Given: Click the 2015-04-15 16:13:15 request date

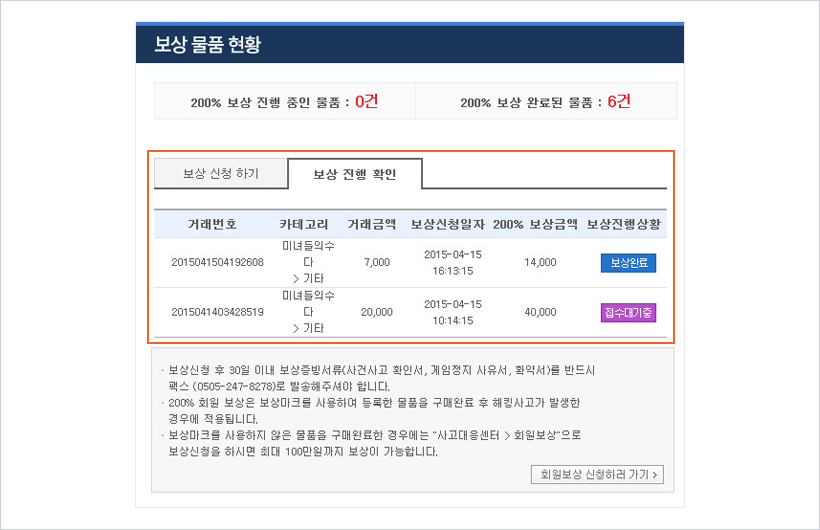Looking at the screenshot, I should pyautogui.click(x=453, y=262).
